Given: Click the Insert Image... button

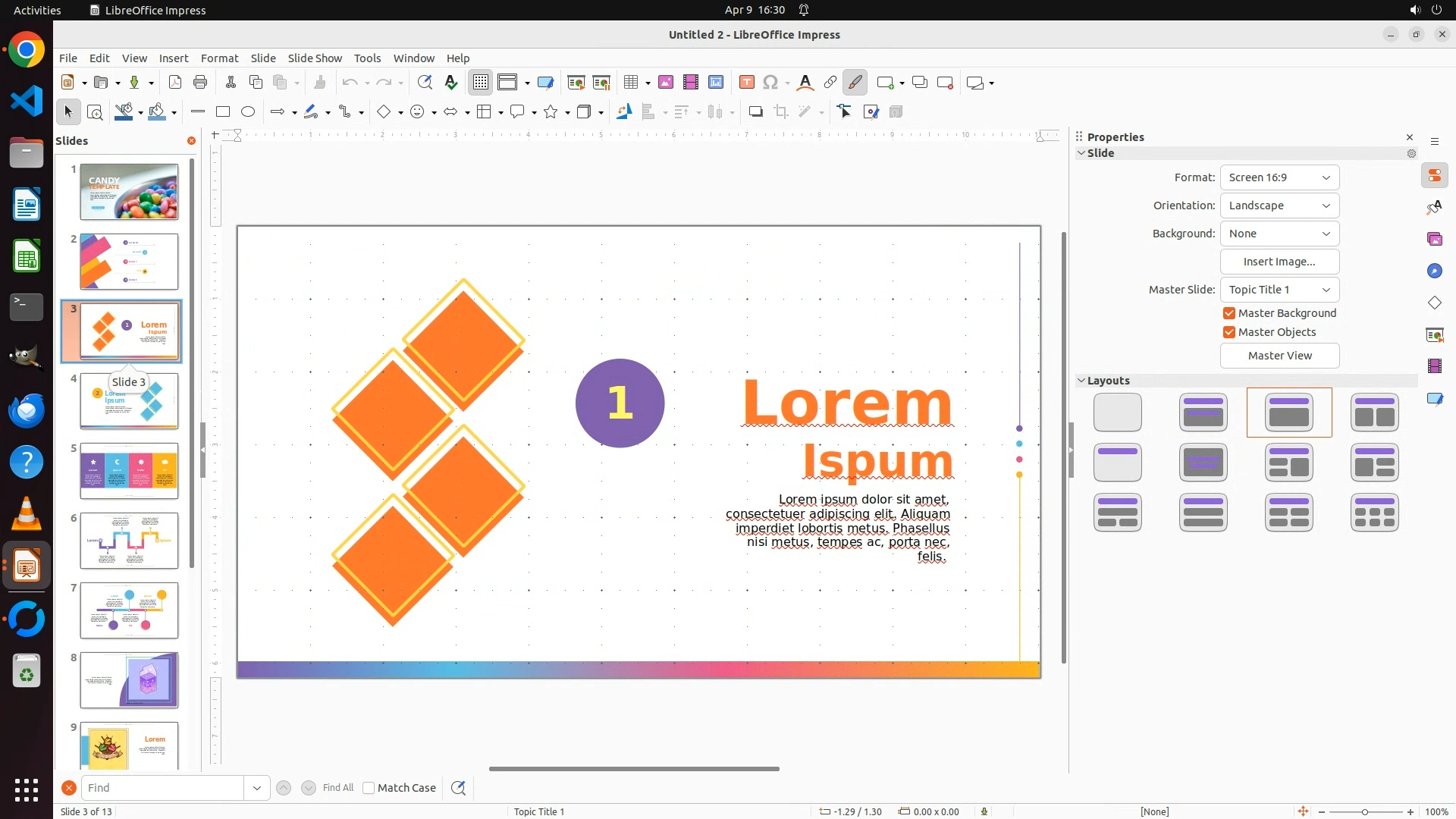Looking at the screenshot, I should (x=1279, y=262).
